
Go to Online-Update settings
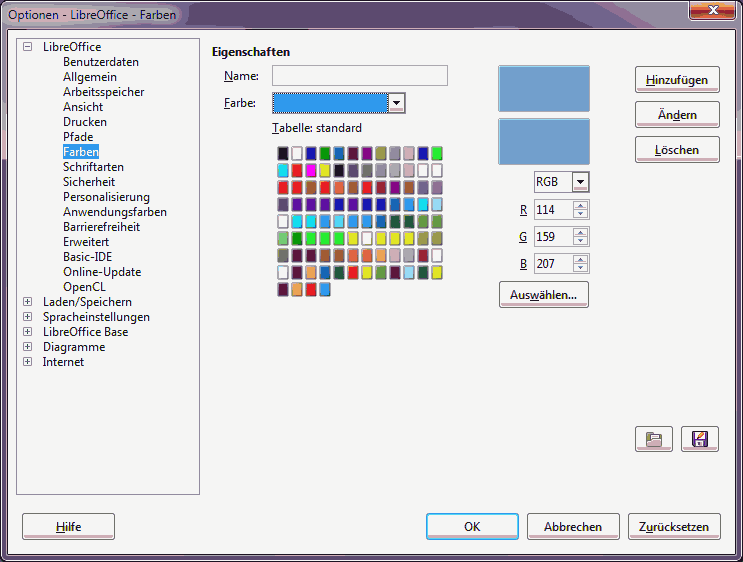pyautogui.click(x=102, y=272)
